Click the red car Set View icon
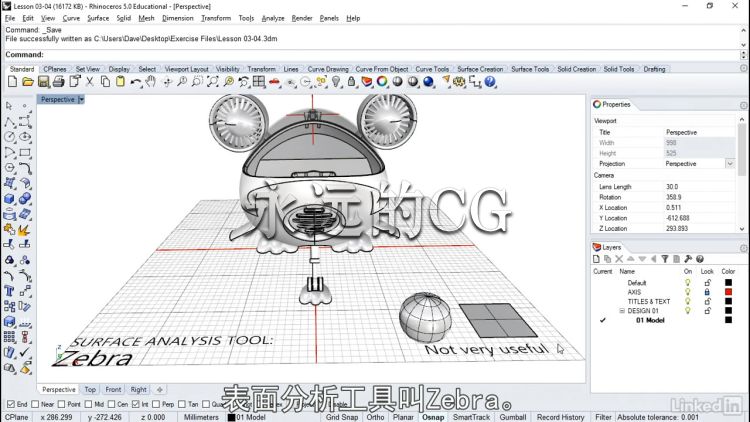Viewport: 750px width, 422px height. (x=274, y=82)
